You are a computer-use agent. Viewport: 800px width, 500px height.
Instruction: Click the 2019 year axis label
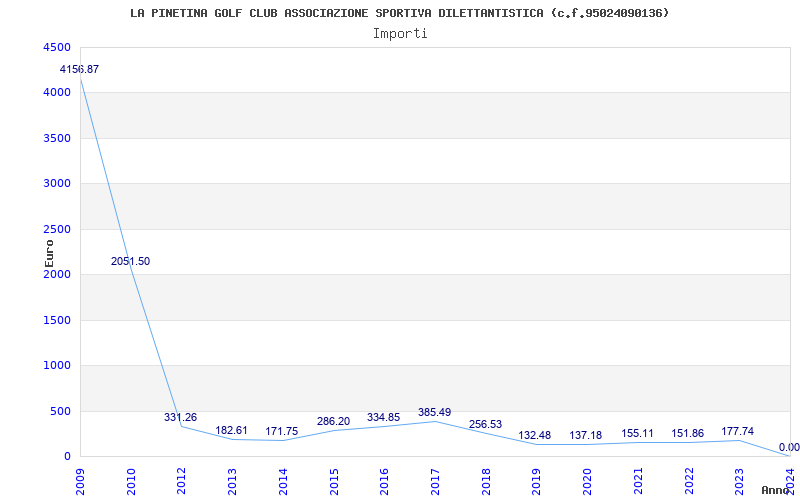536,480
